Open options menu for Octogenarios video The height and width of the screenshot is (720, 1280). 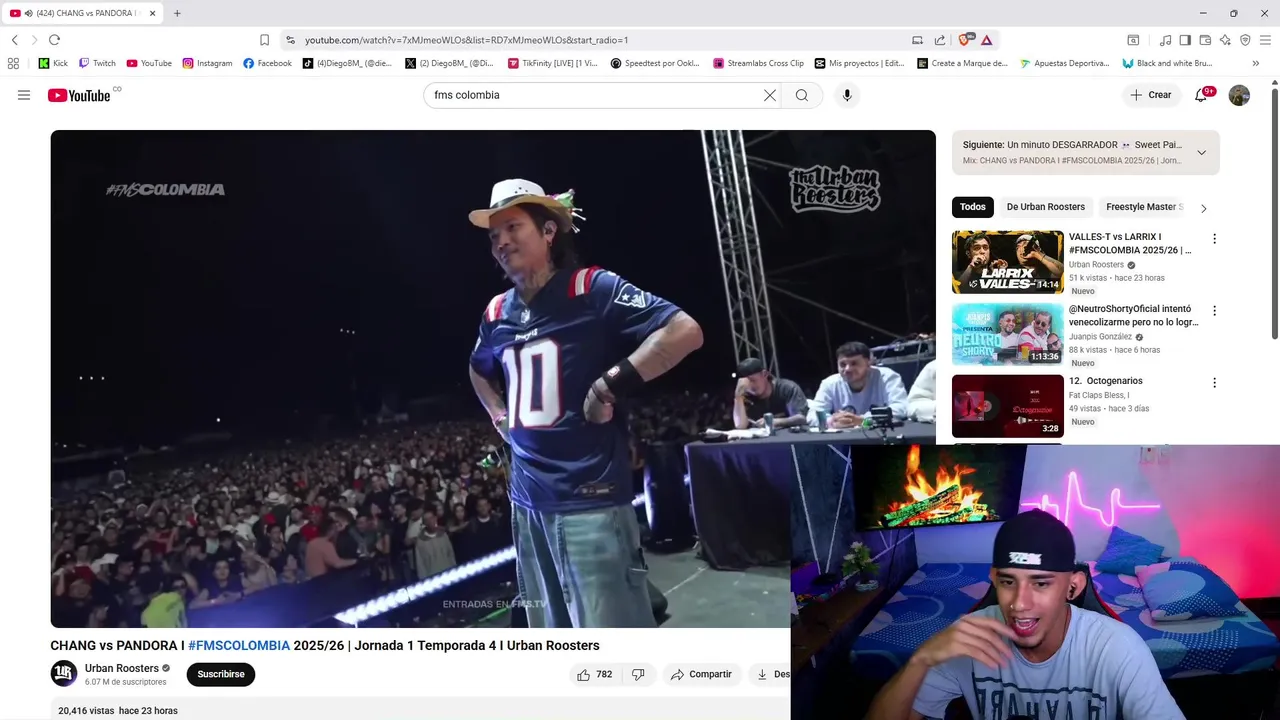coord(1214,383)
